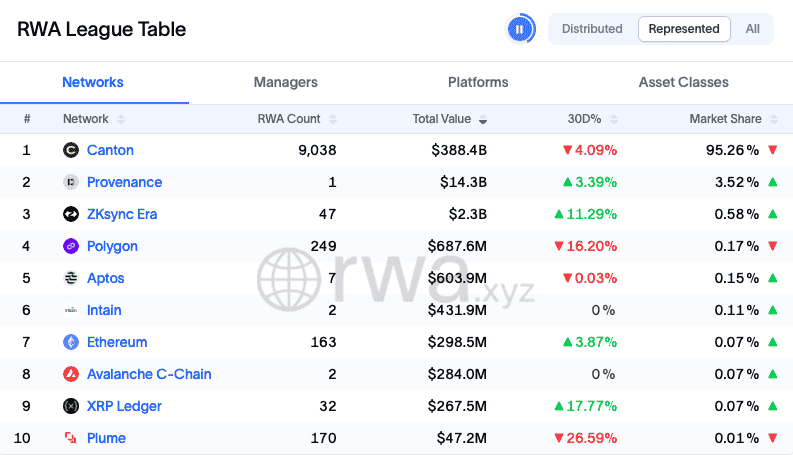The height and width of the screenshot is (455, 793).
Task: Open the Managers tab
Action: [286, 82]
